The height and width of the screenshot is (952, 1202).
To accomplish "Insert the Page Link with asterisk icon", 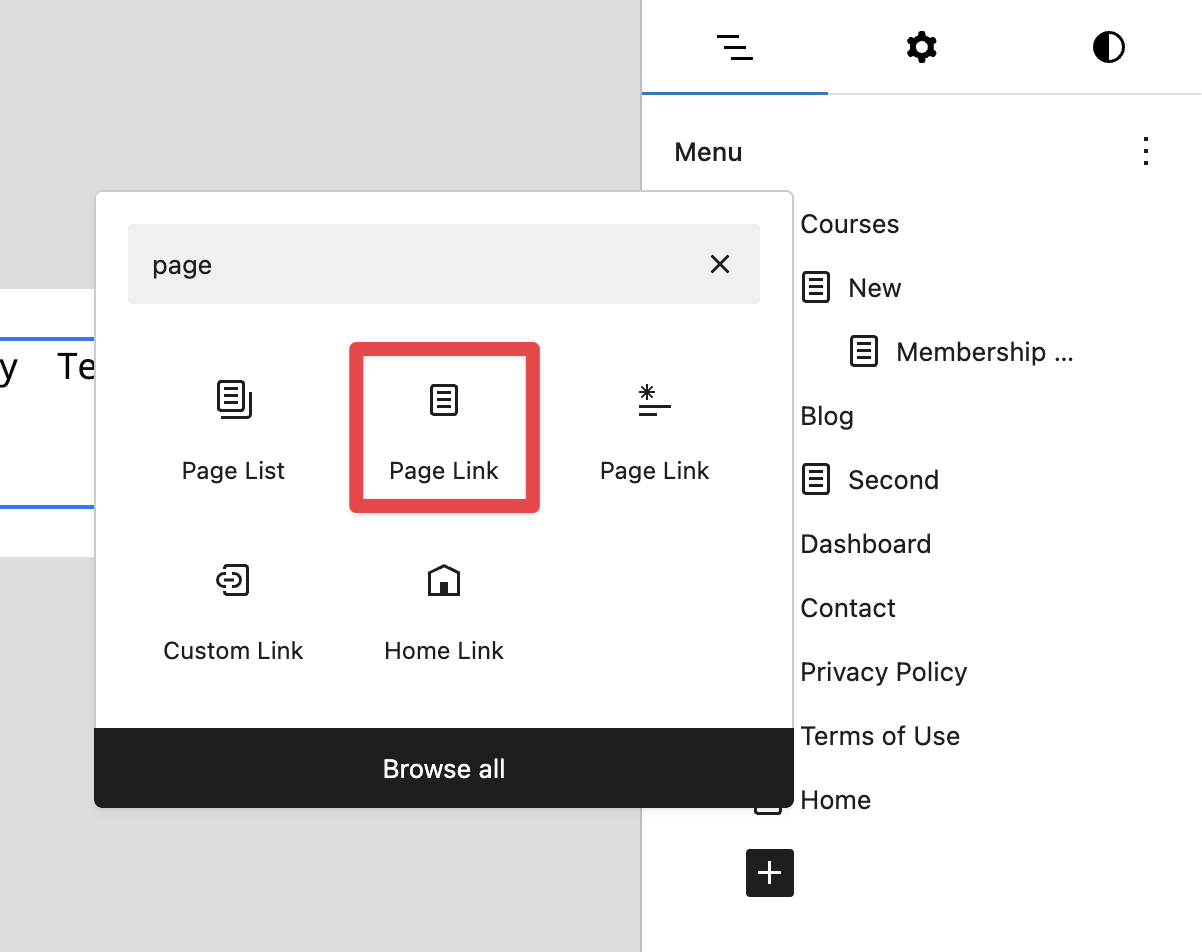I will (x=654, y=430).
